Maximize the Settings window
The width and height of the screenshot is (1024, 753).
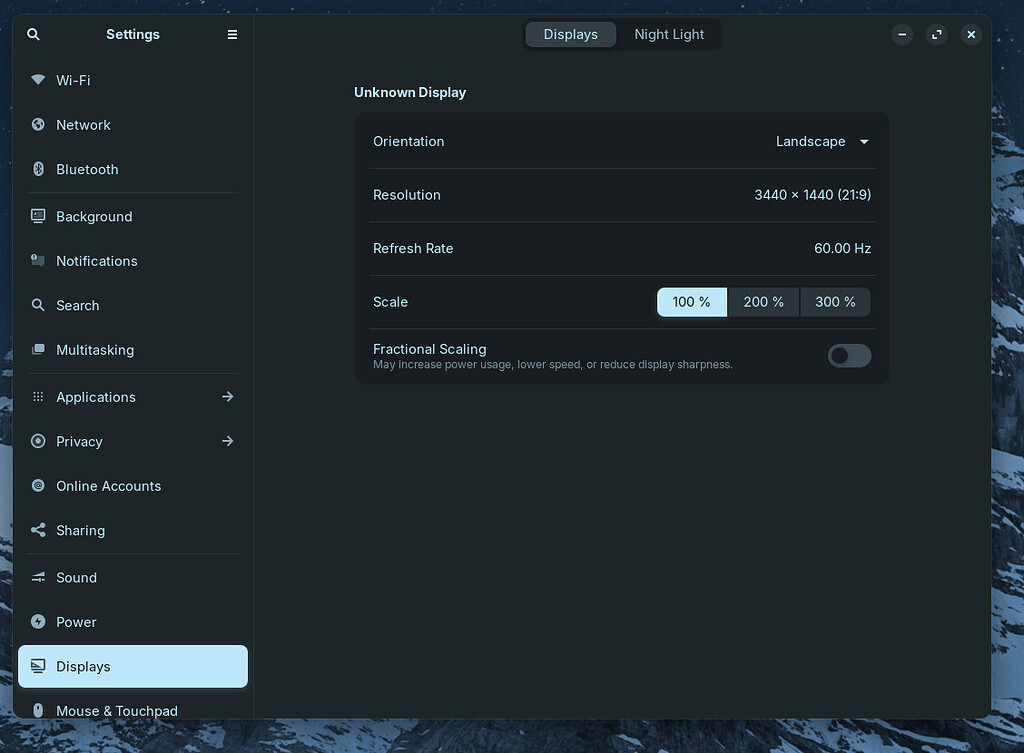(x=936, y=35)
